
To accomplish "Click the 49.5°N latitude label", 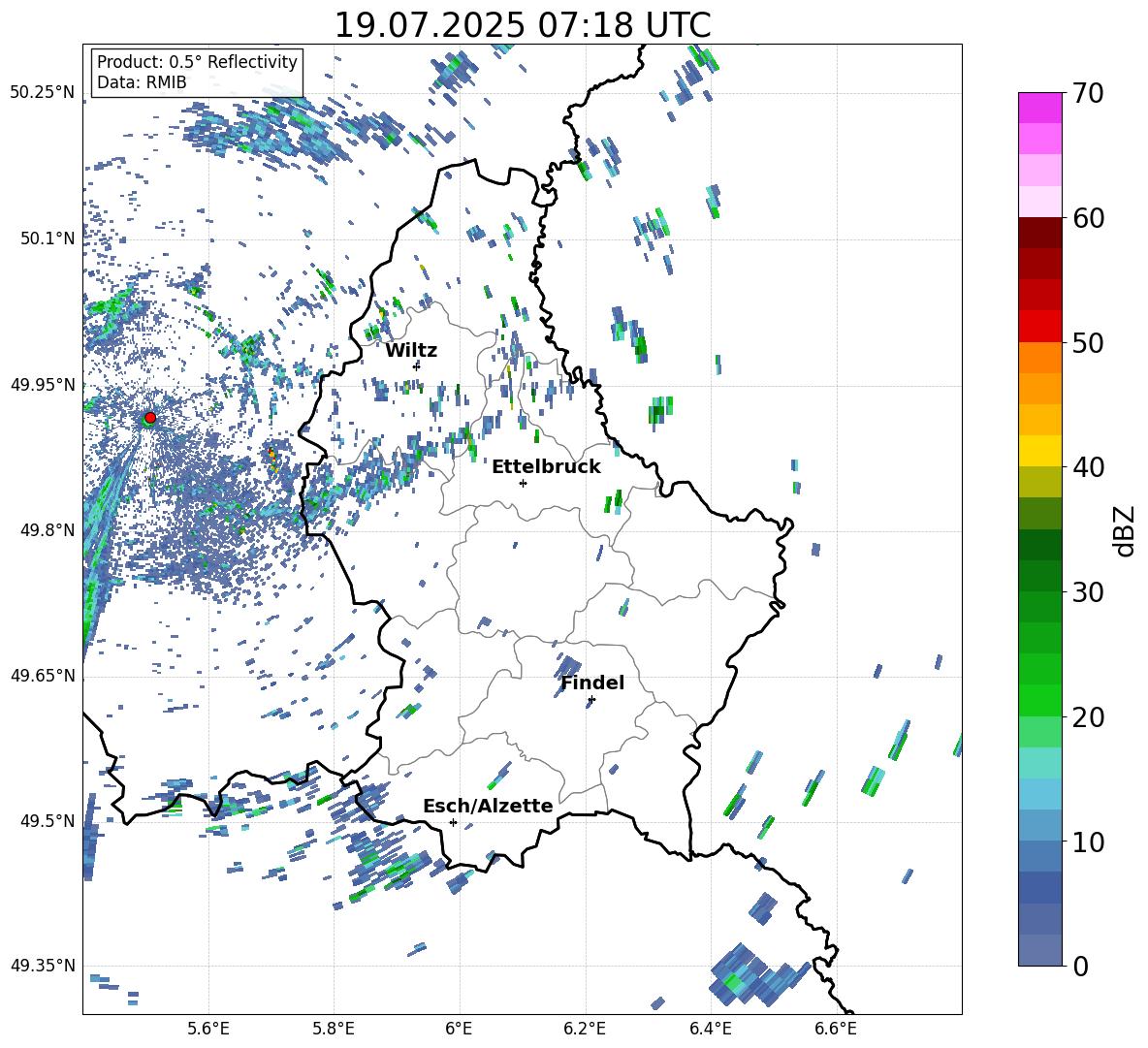I will [x=48, y=821].
